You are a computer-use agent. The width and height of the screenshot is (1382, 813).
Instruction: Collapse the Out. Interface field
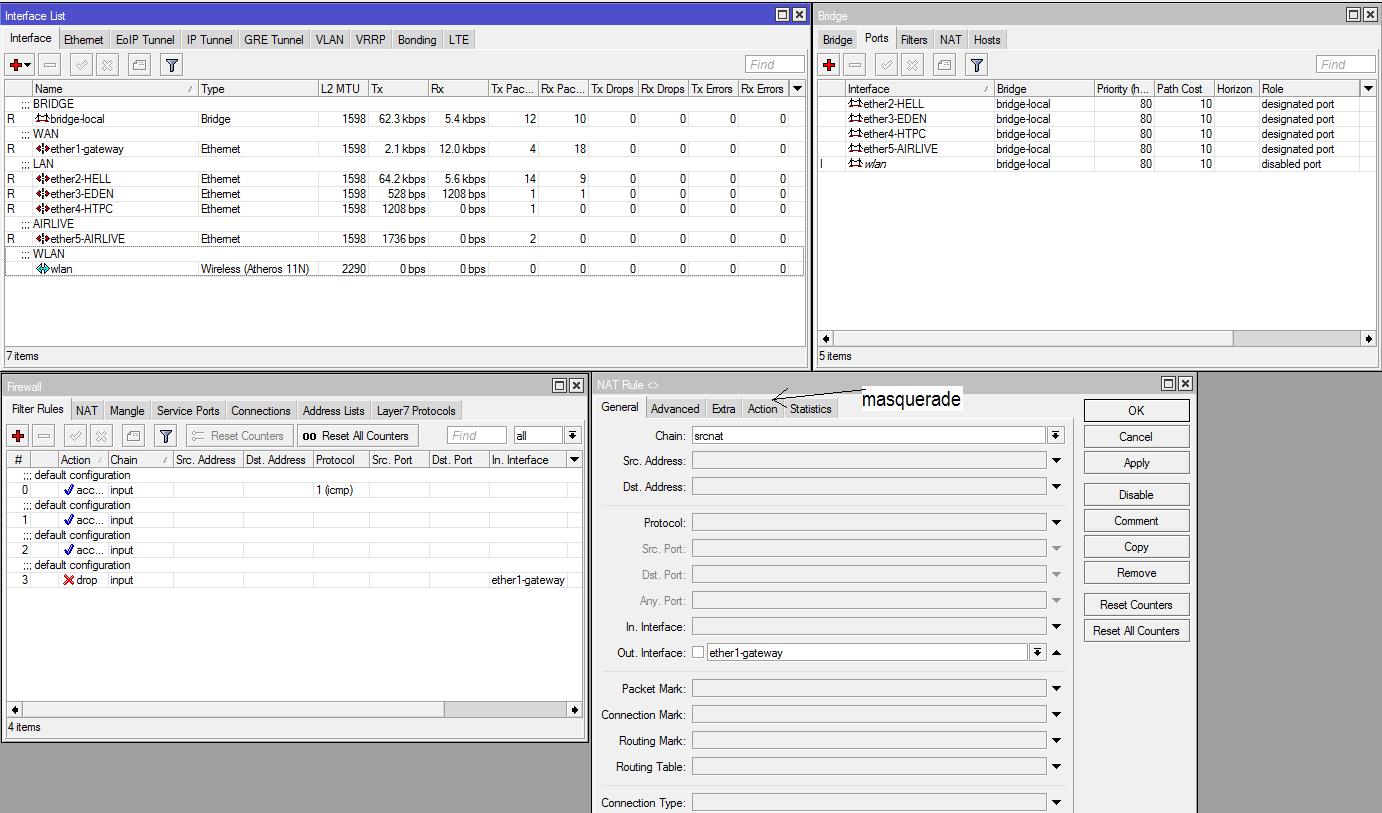pos(1056,652)
